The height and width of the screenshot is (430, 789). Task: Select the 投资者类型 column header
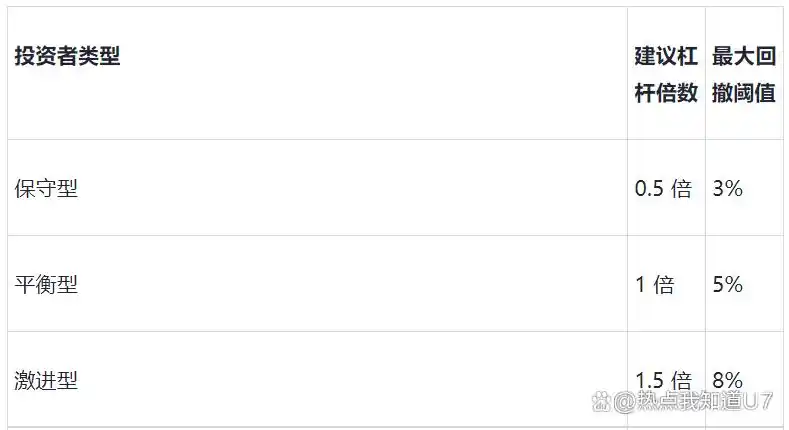pyautogui.click(x=67, y=56)
